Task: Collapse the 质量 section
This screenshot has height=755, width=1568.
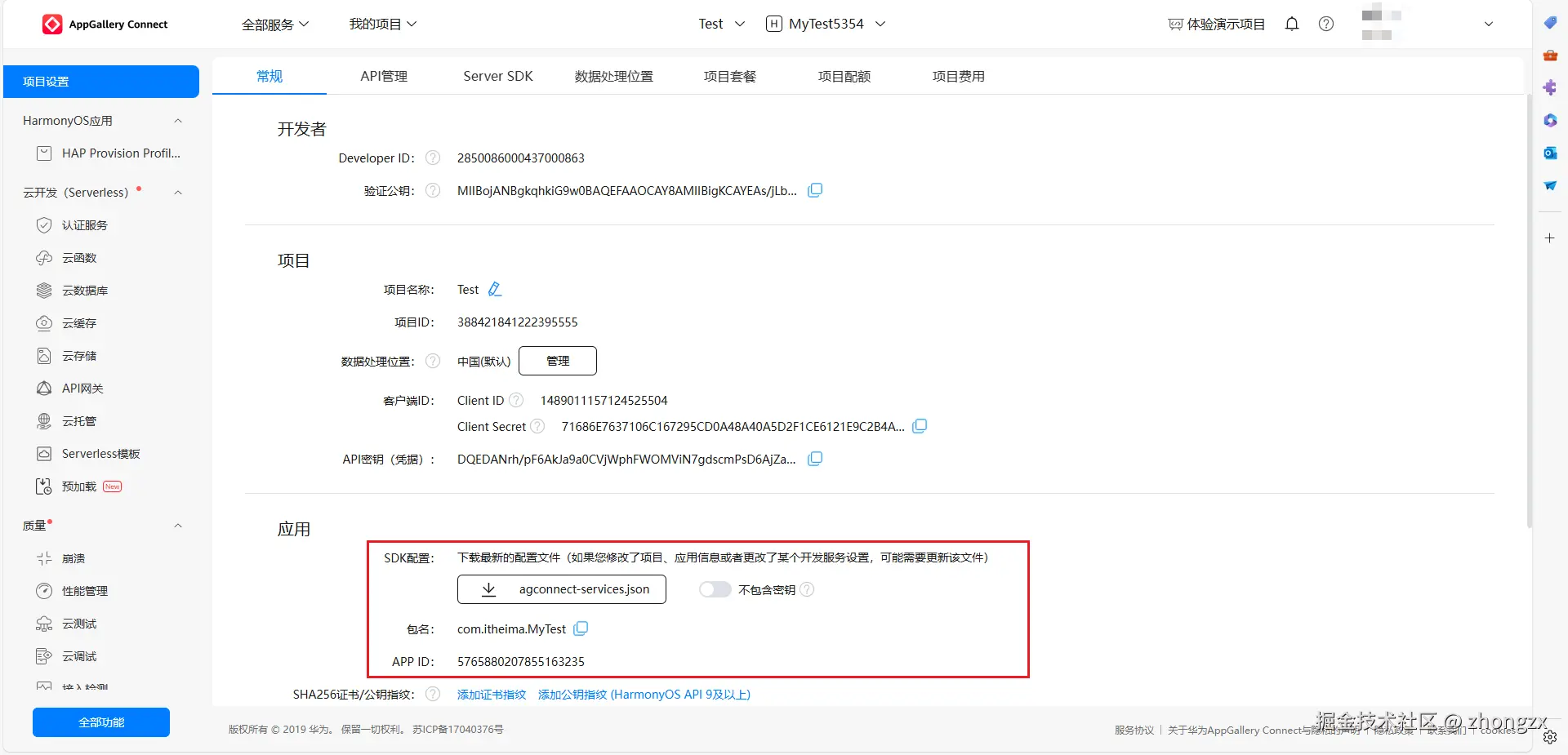Action: [178, 526]
